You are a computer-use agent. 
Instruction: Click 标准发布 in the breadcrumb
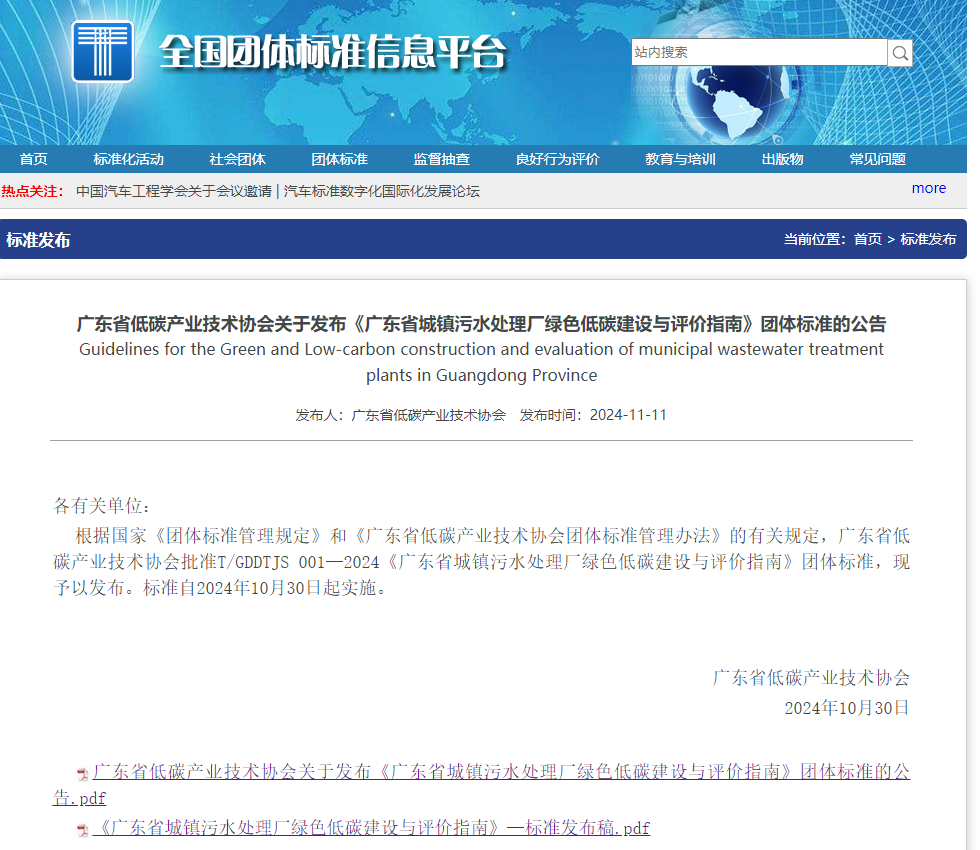click(x=928, y=239)
